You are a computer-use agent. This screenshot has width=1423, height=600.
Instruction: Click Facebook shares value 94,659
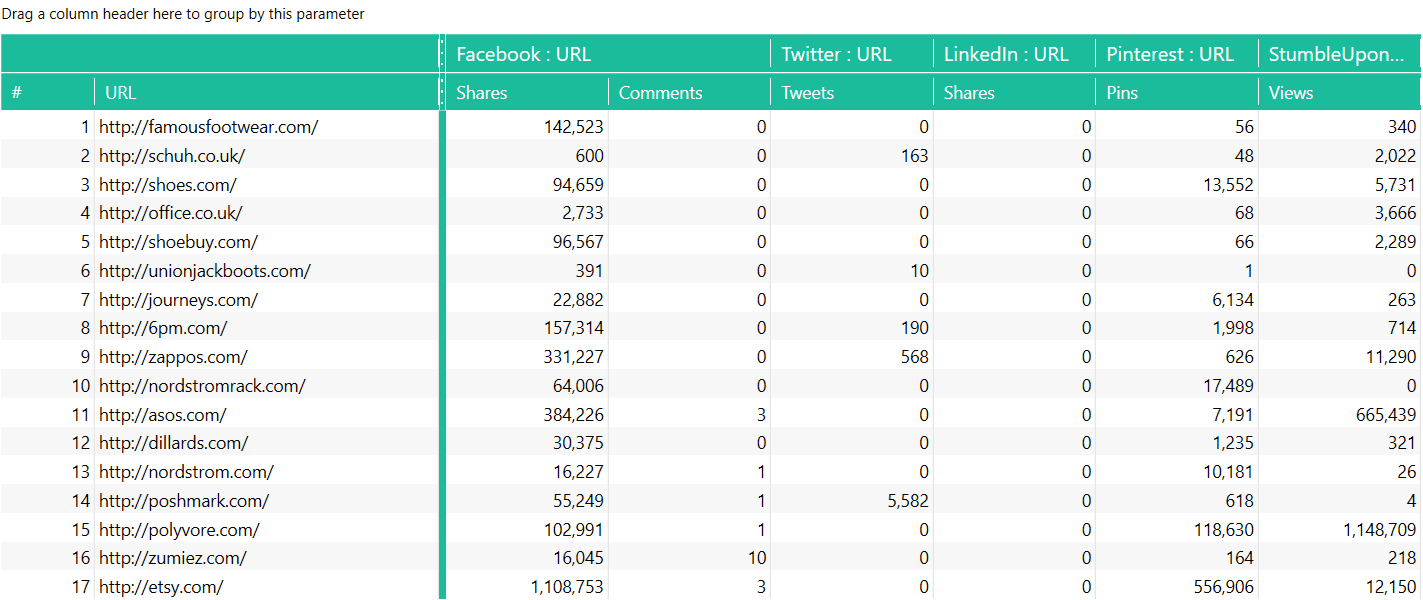(527, 185)
